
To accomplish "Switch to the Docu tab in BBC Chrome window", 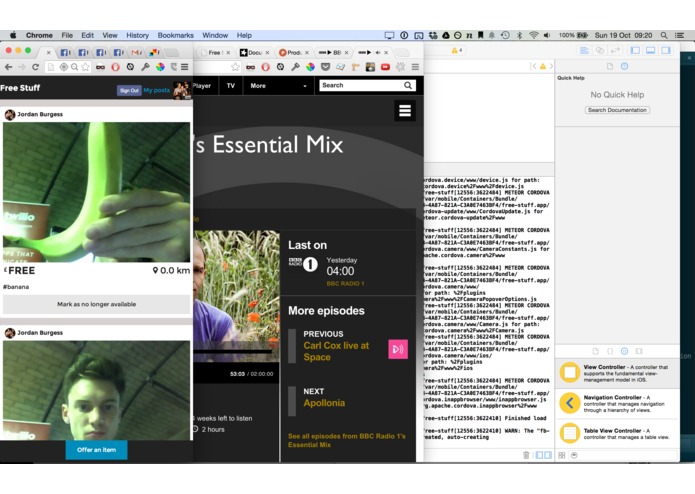I will 254,52.
